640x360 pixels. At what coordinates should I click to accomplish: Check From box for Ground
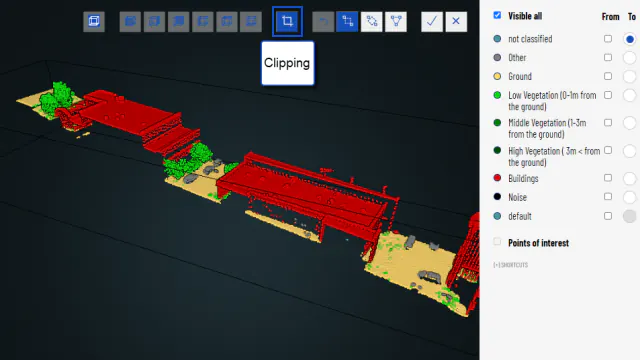tap(608, 76)
